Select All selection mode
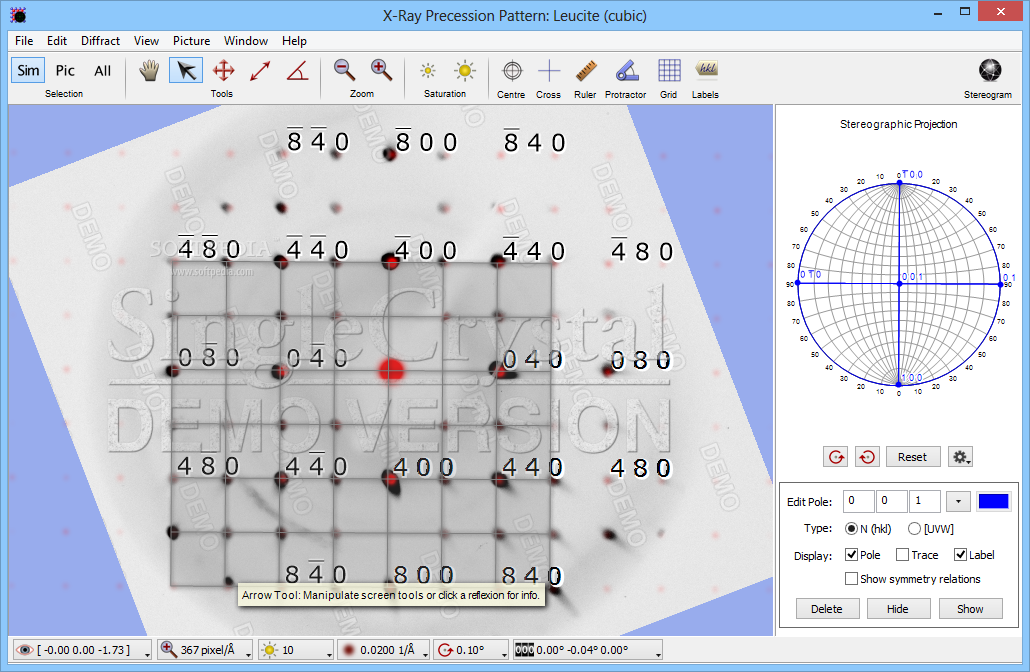This screenshot has width=1030, height=672. coord(102,70)
